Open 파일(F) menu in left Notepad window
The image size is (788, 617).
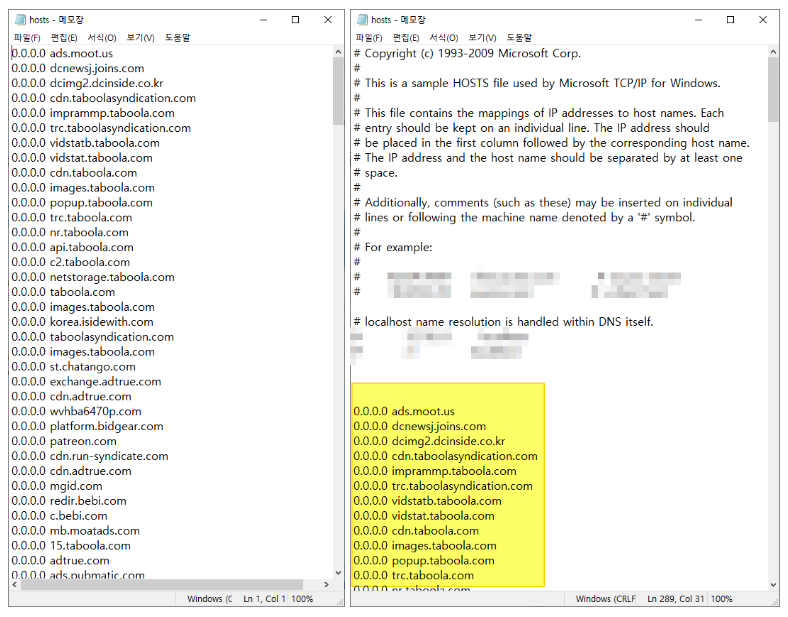tap(27, 38)
